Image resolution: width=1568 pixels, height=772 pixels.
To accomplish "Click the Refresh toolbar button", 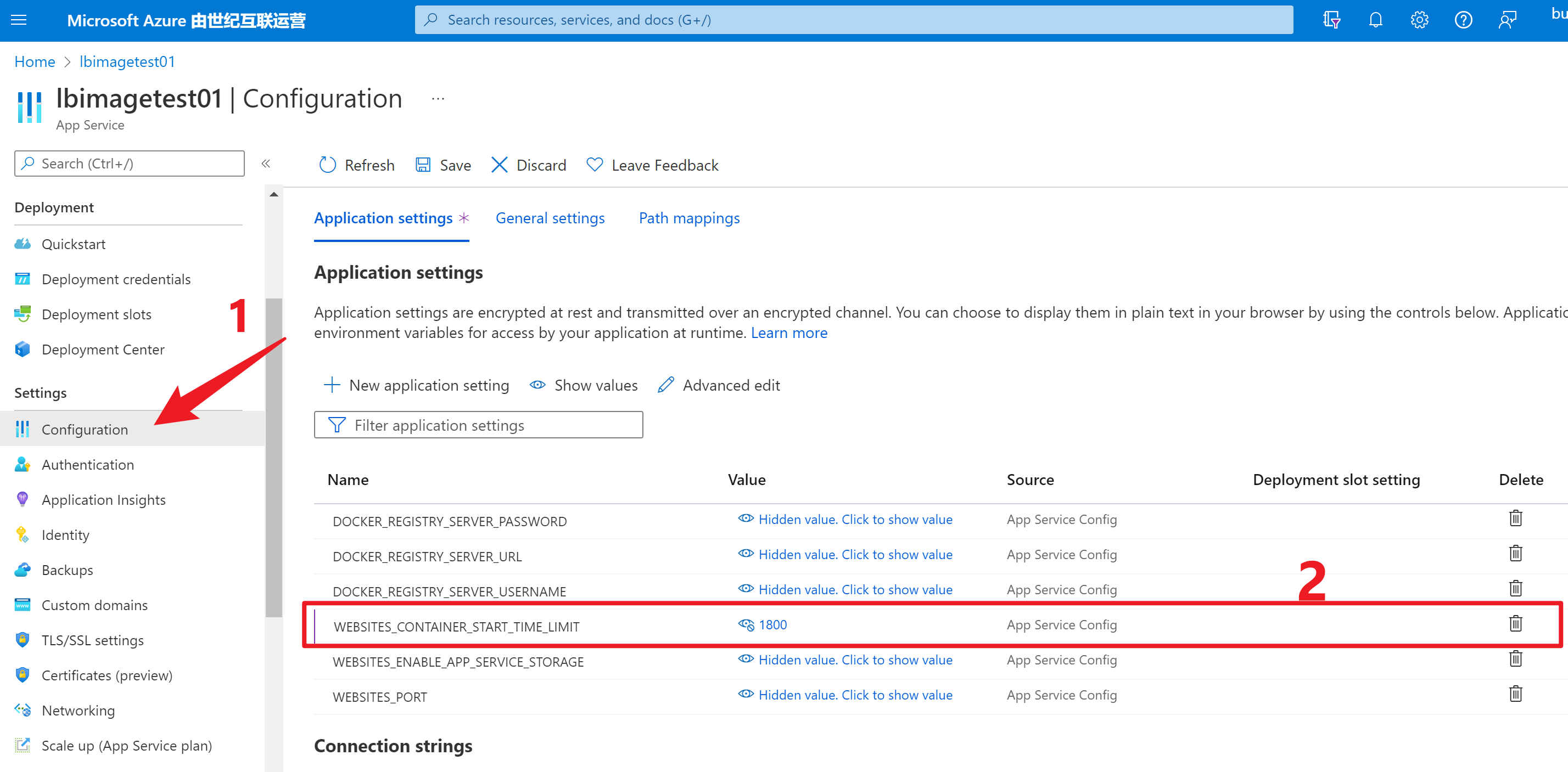I will click(x=357, y=165).
